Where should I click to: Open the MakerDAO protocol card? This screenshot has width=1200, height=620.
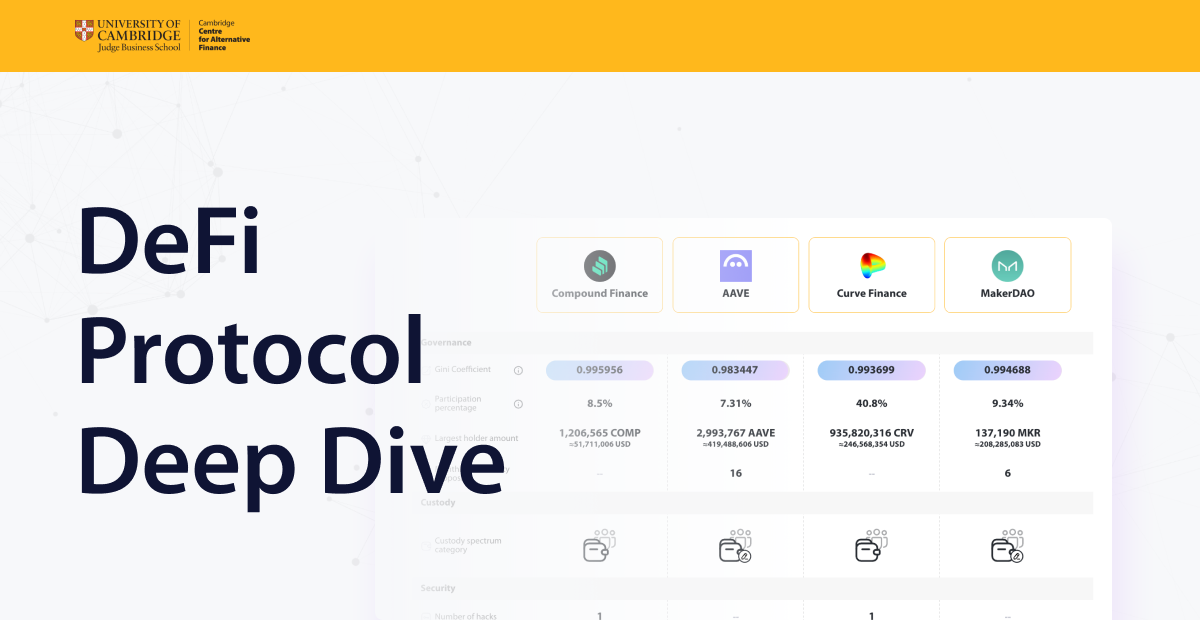1008,275
